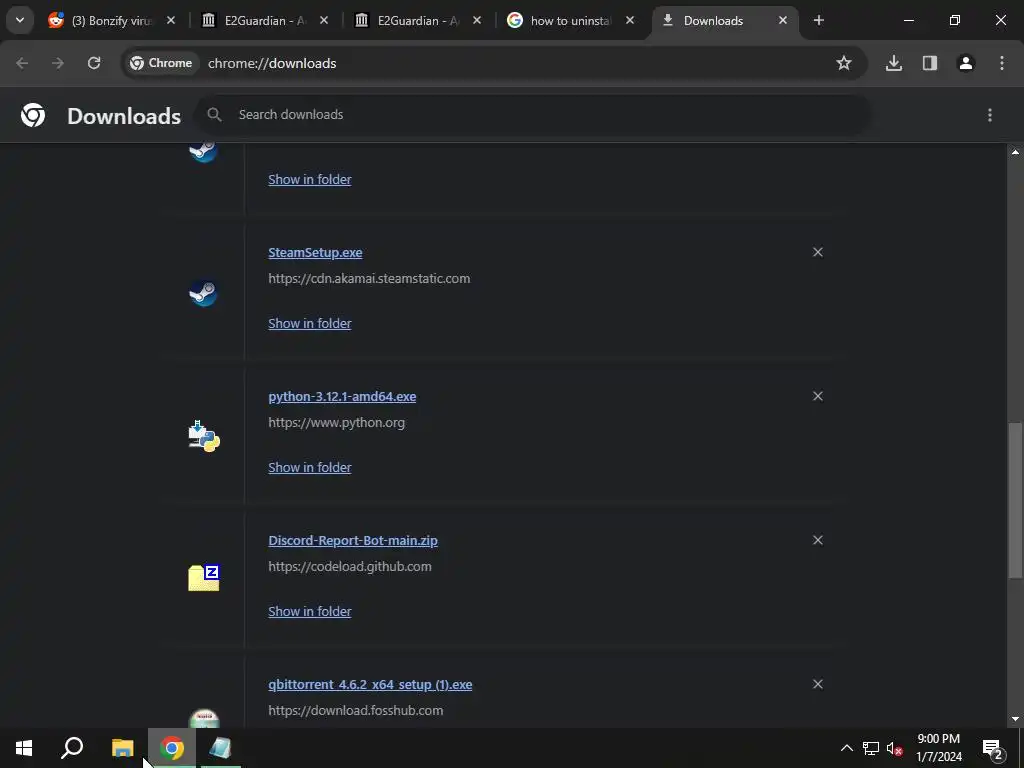The height and width of the screenshot is (768, 1024).
Task: Switch to the Bonzify virus Reddit tab
Action: coord(112,21)
